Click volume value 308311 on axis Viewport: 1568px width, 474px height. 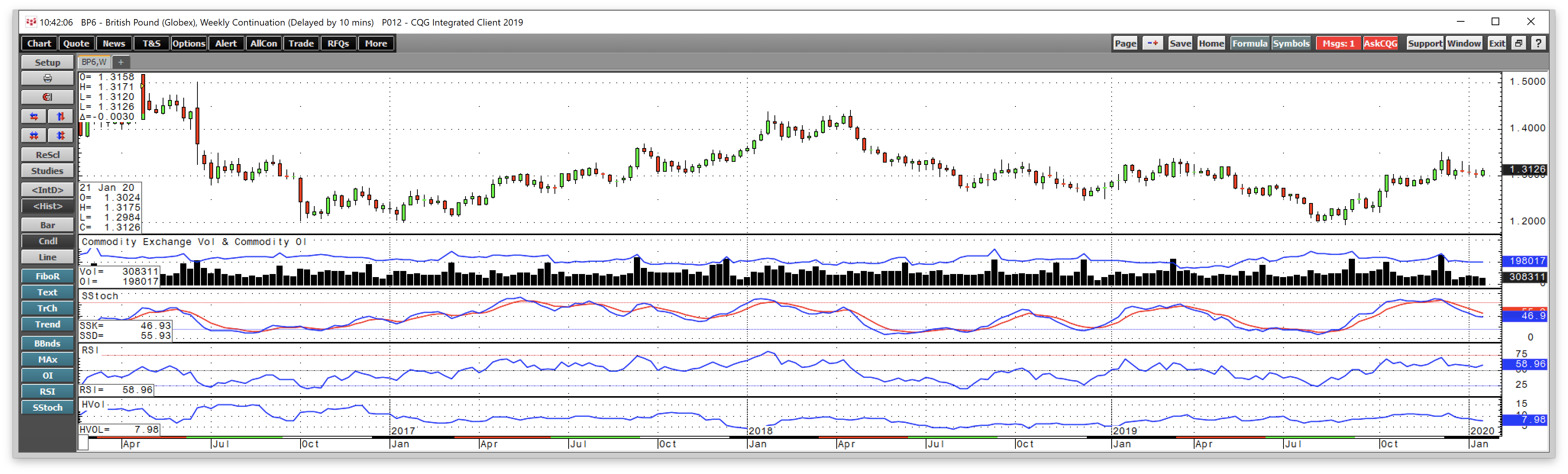click(1524, 277)
